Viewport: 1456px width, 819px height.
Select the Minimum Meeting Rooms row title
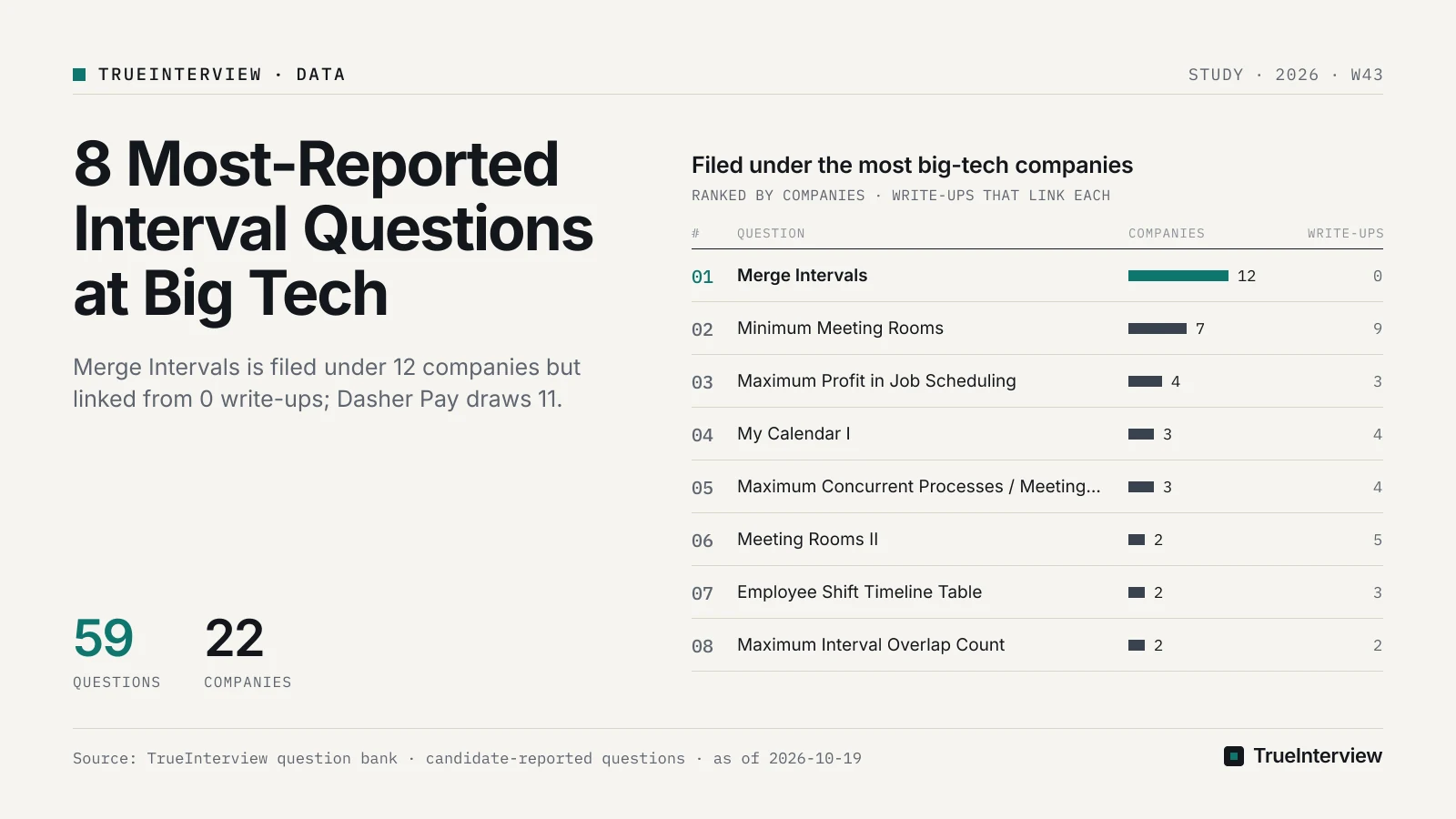click(x=840, y=329)
